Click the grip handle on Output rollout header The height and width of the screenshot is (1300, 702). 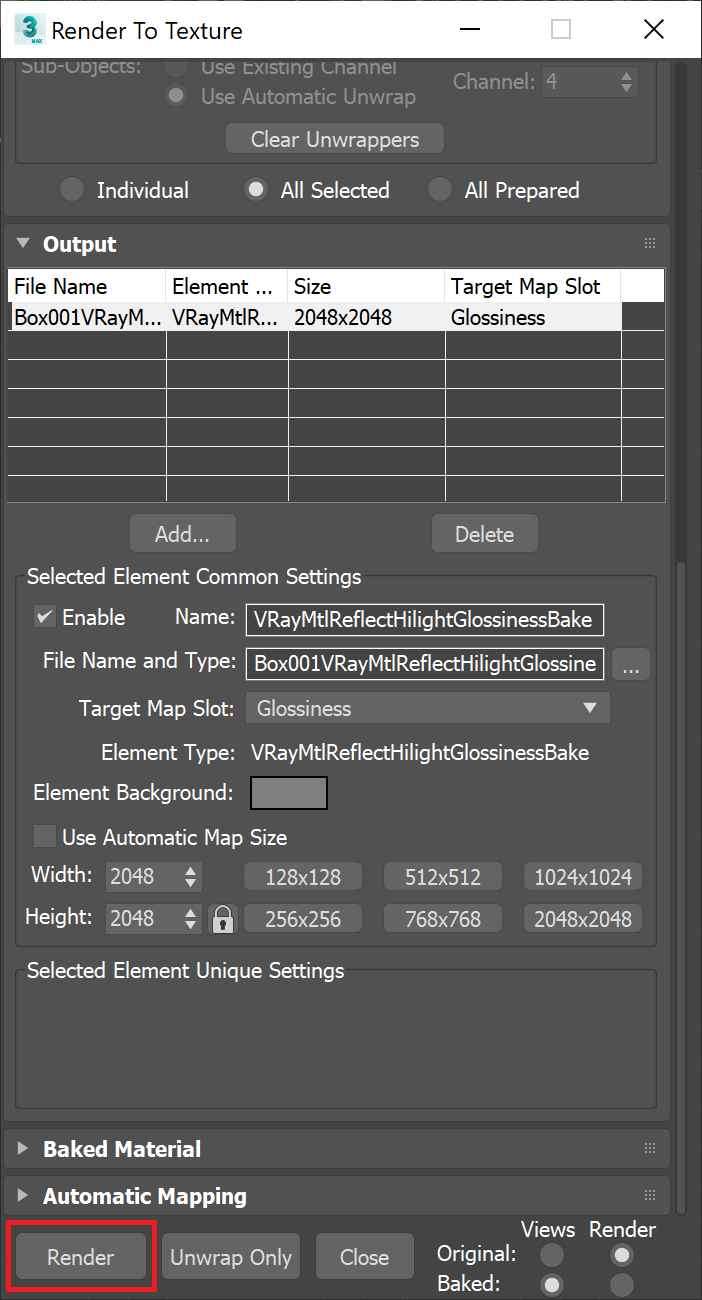click(650, 243)
